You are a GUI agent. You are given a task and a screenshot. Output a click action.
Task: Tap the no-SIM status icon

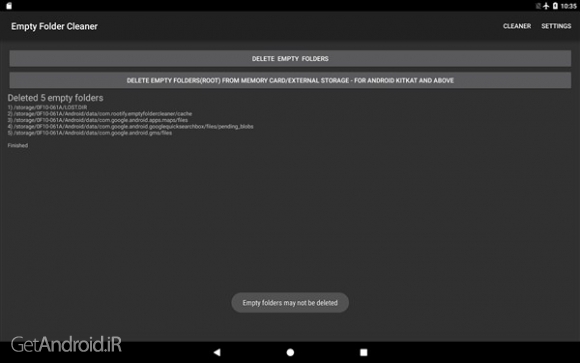538,6
